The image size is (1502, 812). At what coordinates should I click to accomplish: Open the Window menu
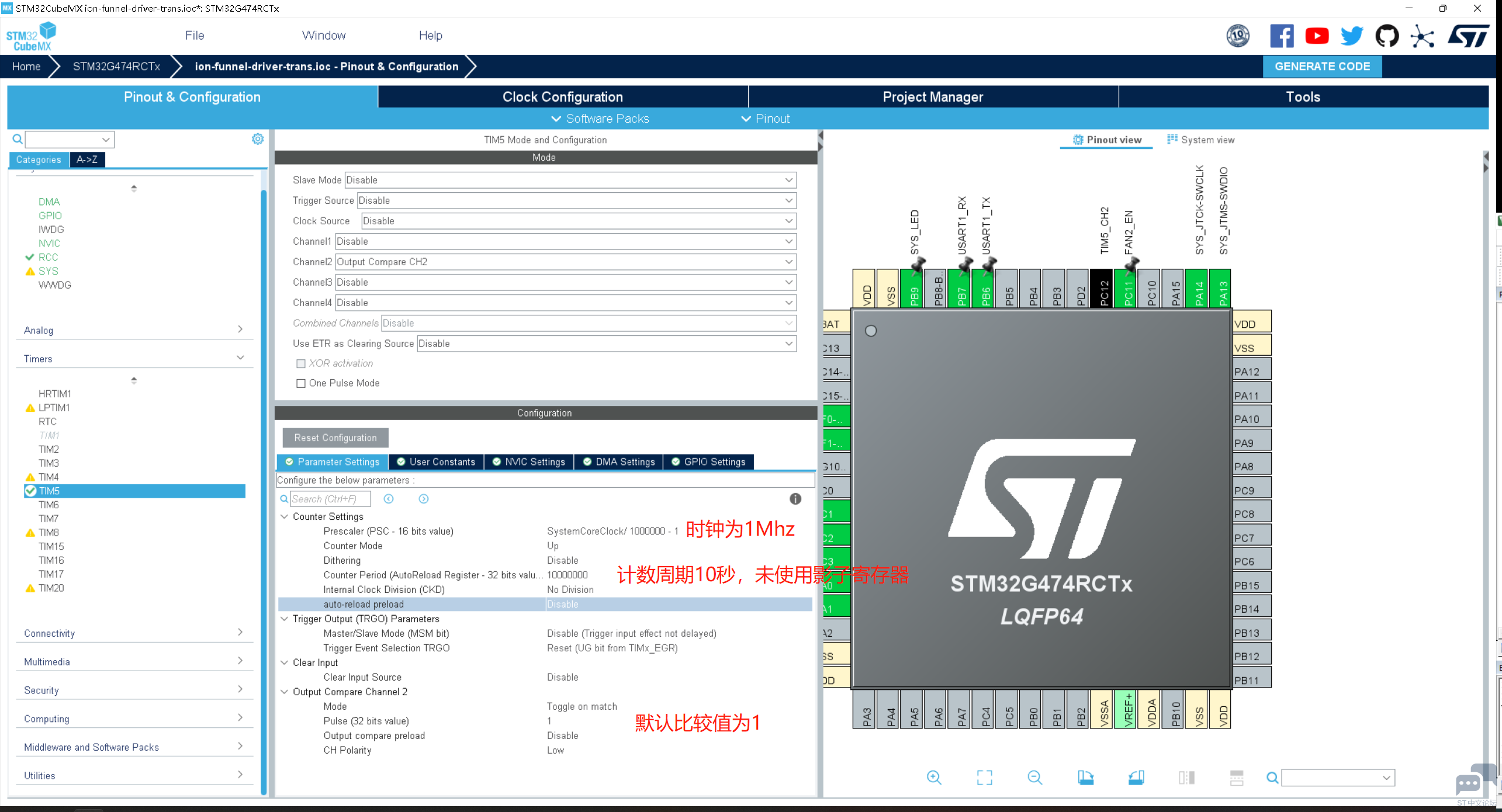coord(324,36)
